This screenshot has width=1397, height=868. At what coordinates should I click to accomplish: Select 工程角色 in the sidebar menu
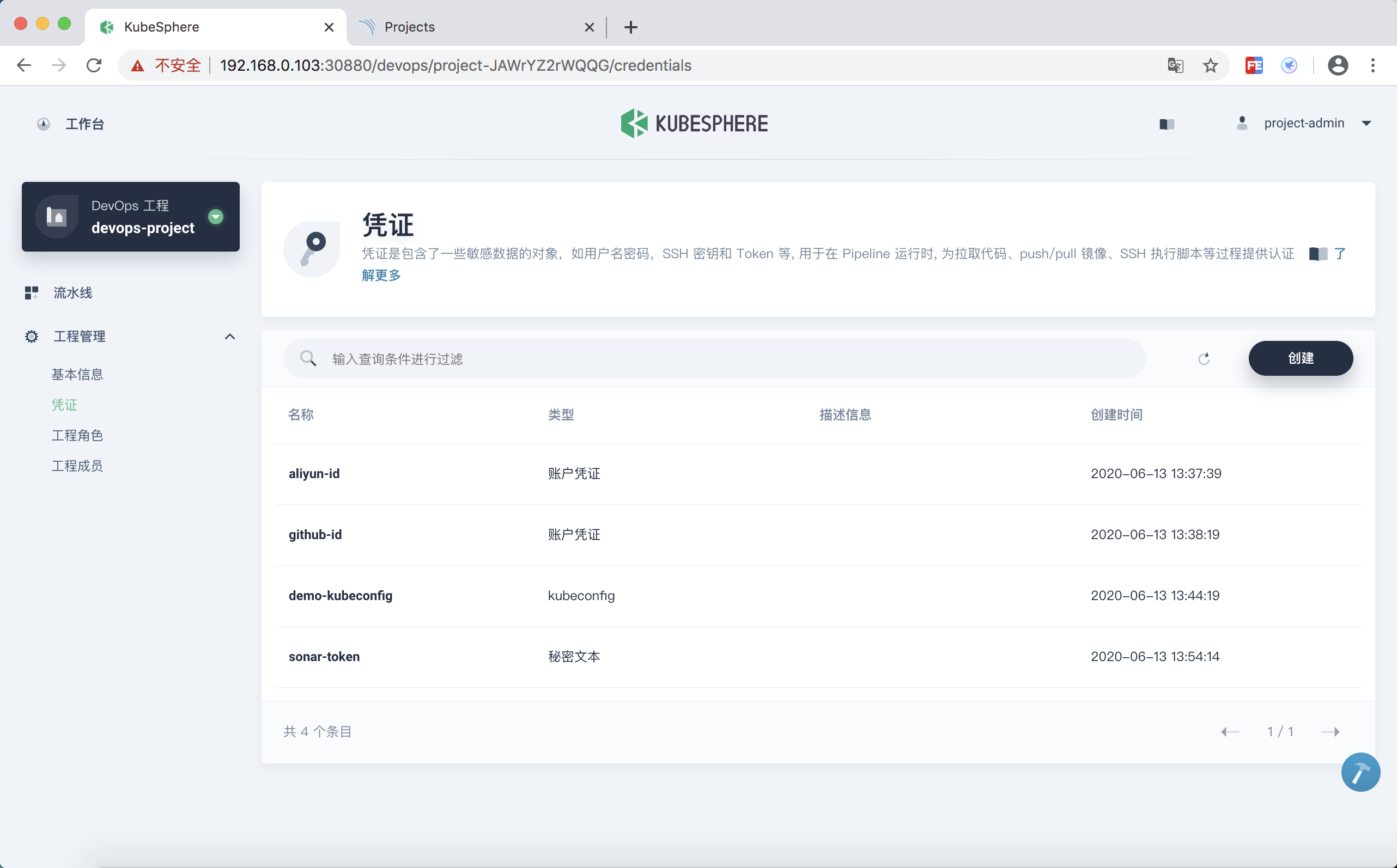pyautogui.click(x=77, y=435)
